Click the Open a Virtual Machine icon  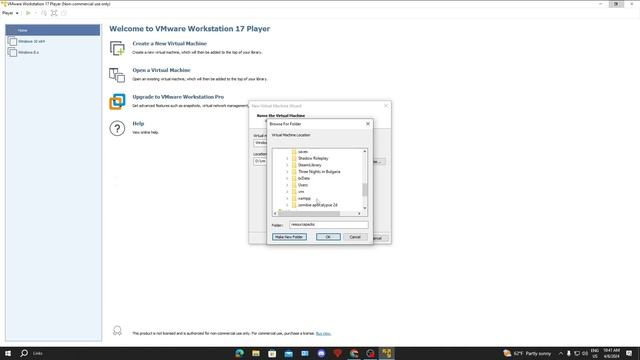(x=117, y=75)
